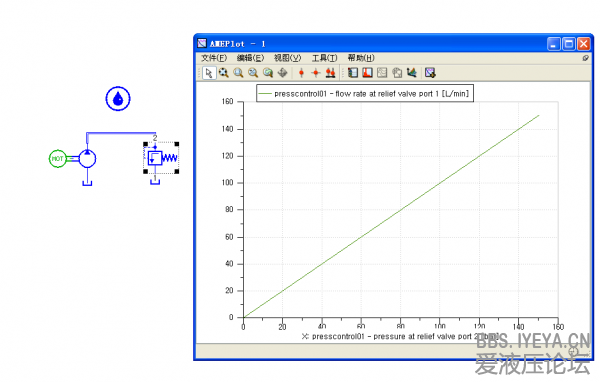Screen dimensions: 600x382
Task: Open the 视图(V) menu
Action: point(287,58)
